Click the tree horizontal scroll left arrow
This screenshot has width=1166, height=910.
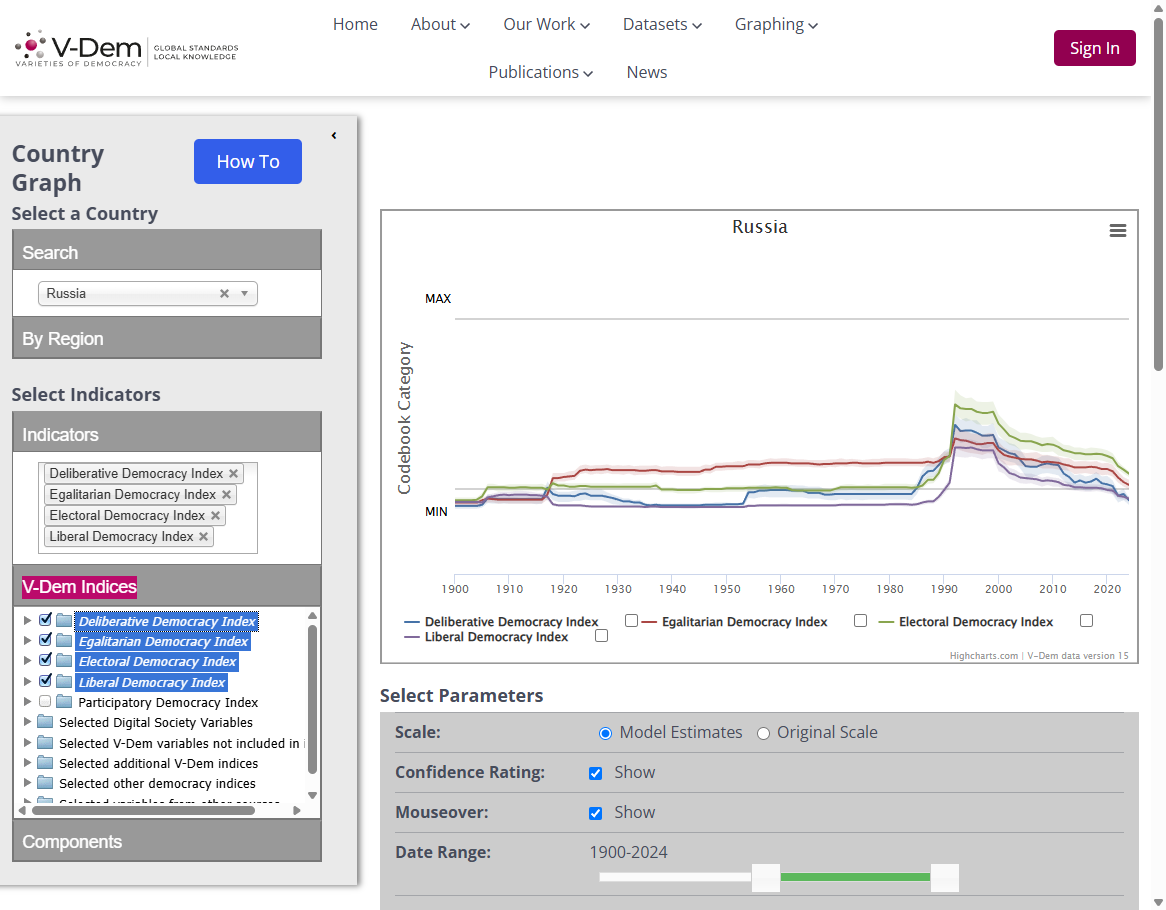pyautogui.click(x=22, y=810)
